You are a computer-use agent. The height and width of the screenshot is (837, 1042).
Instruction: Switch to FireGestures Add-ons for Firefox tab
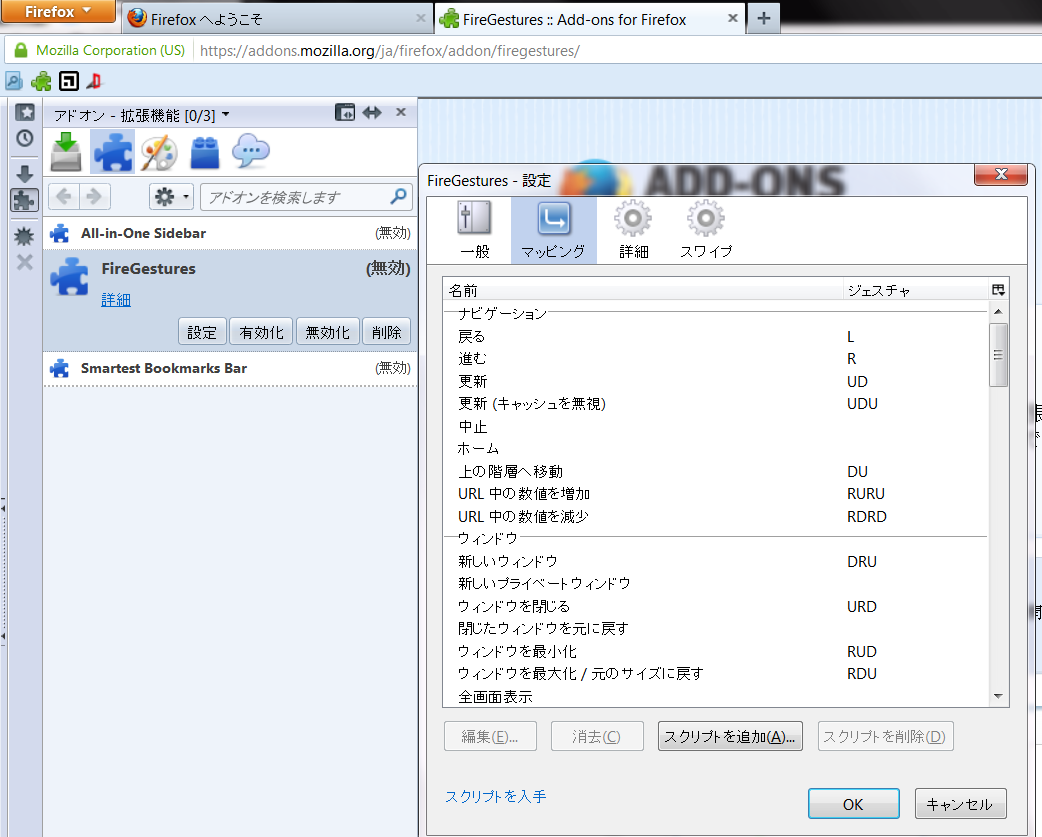click(589, 19)
